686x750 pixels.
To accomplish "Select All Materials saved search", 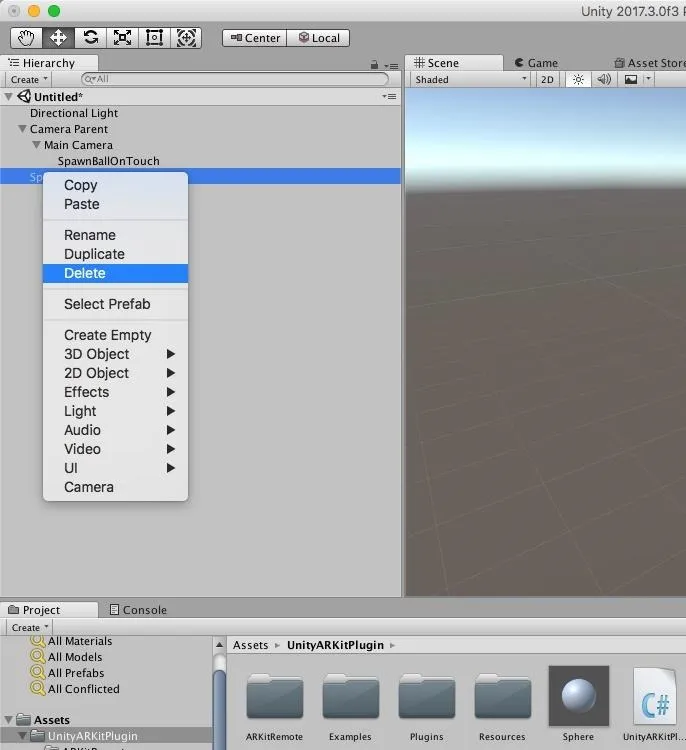I will (79, 641).
